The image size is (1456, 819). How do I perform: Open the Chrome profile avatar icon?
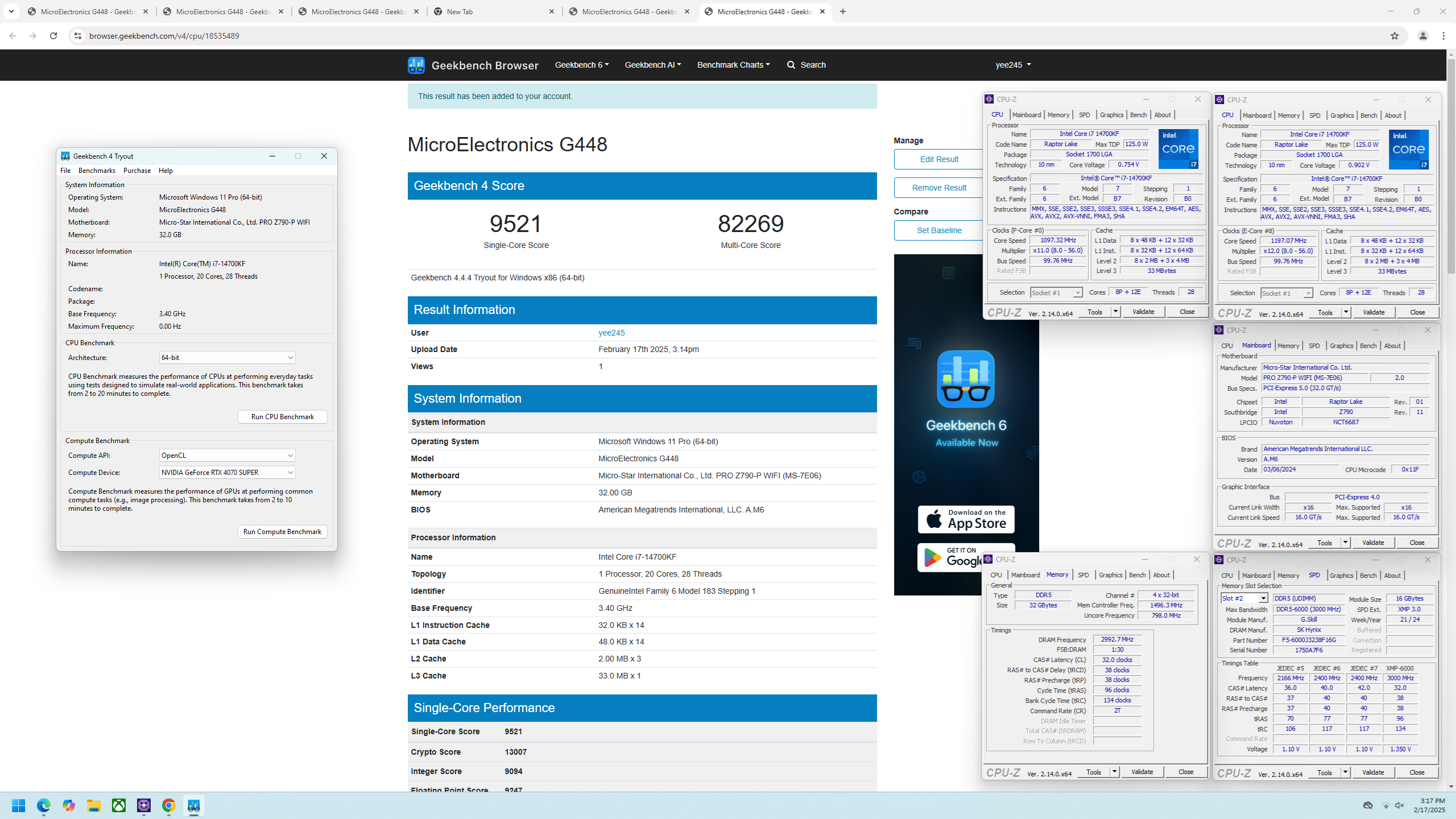pyautogui.click(x=1423, y=36)
